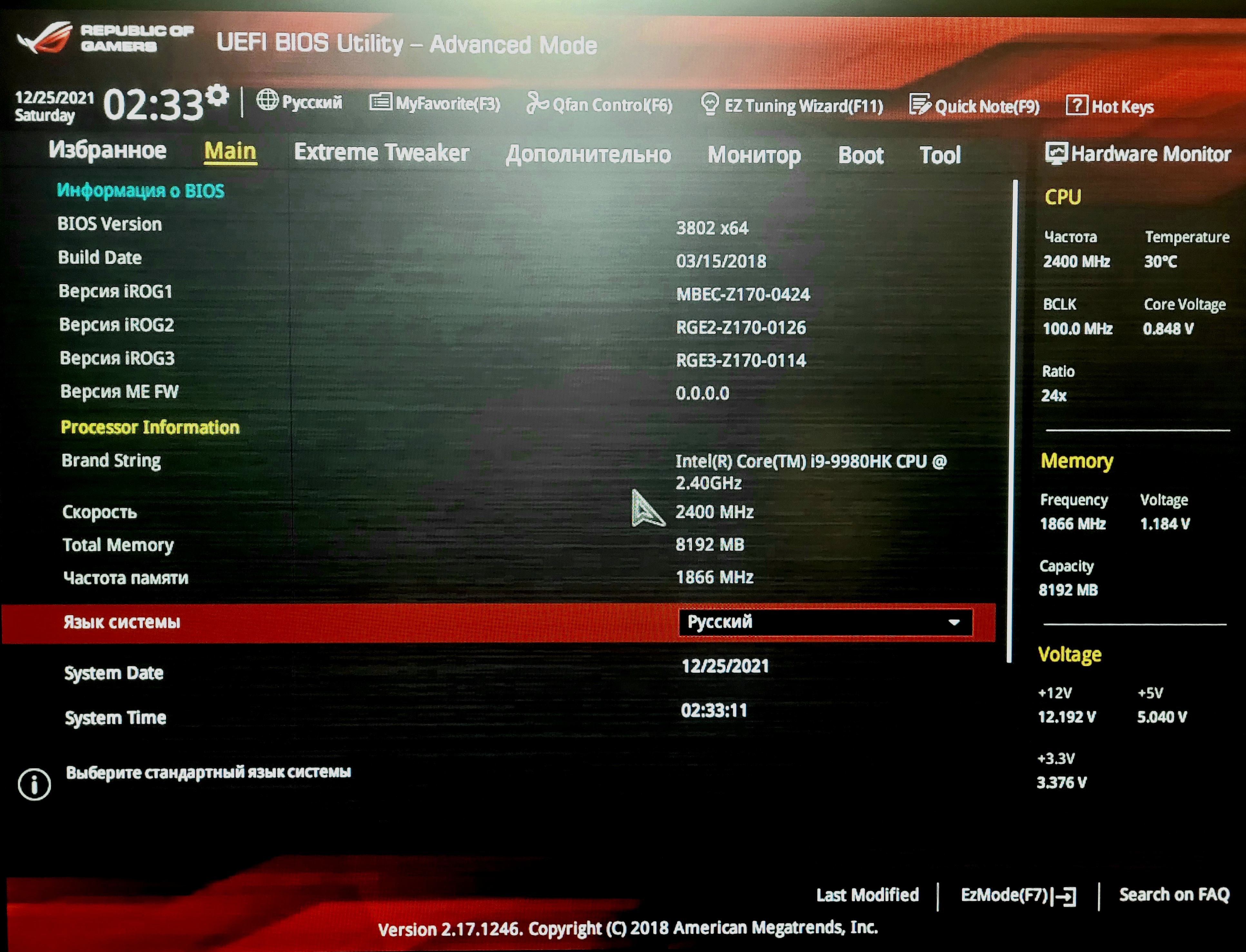The height and width of the screenshot is (952, 1246).
Task: Switch to the Boot tab
Action: click(x=860, y=155)
